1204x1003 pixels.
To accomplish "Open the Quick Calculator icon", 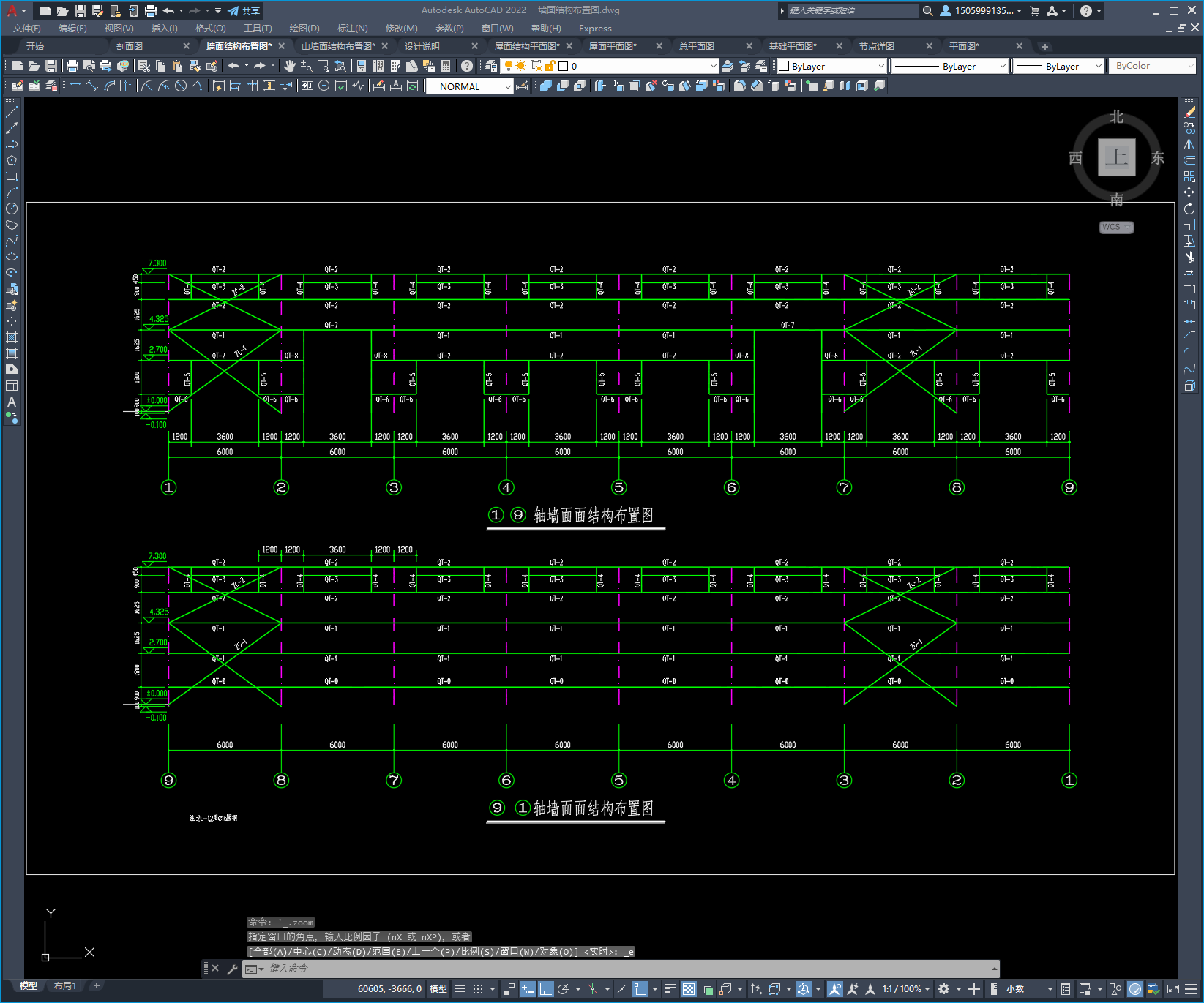I will point(446,66).
